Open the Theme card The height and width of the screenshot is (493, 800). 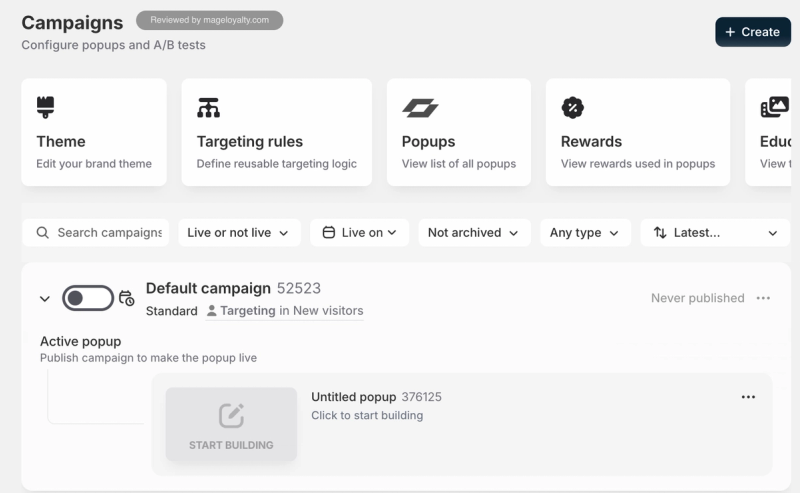[94, 132]
